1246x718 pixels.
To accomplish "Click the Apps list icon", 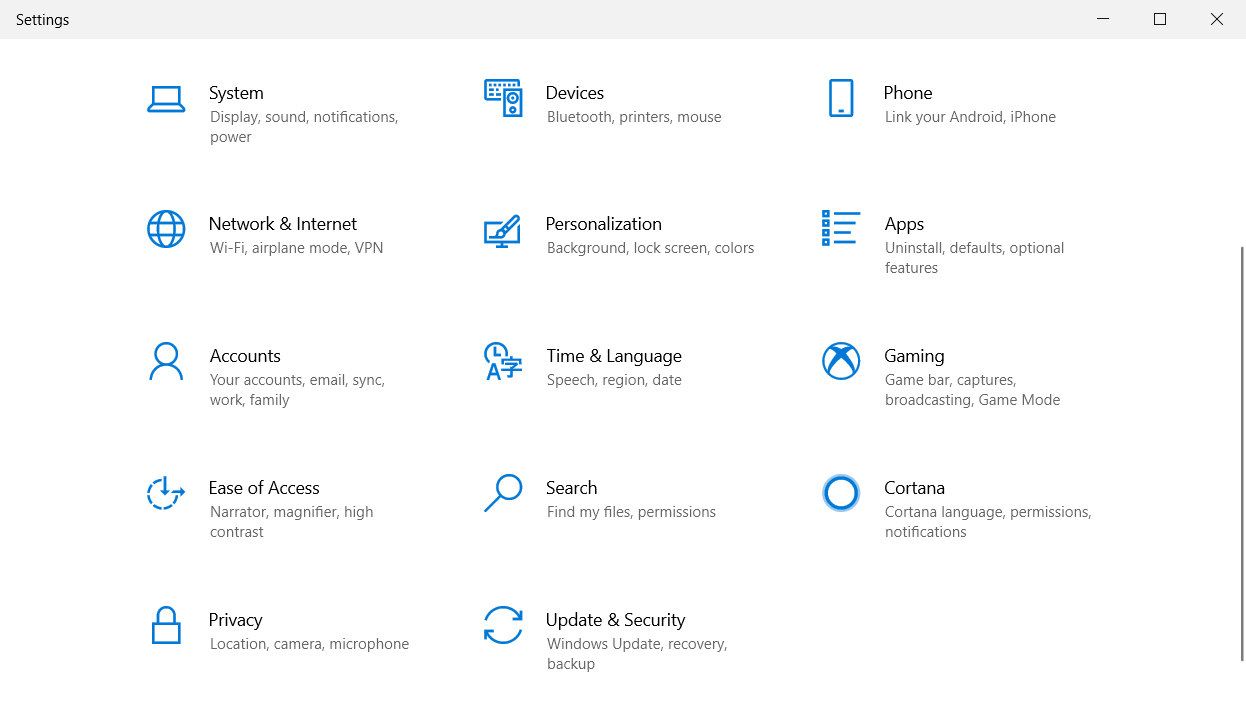I will pyautogui.click(x=840, y=228).
